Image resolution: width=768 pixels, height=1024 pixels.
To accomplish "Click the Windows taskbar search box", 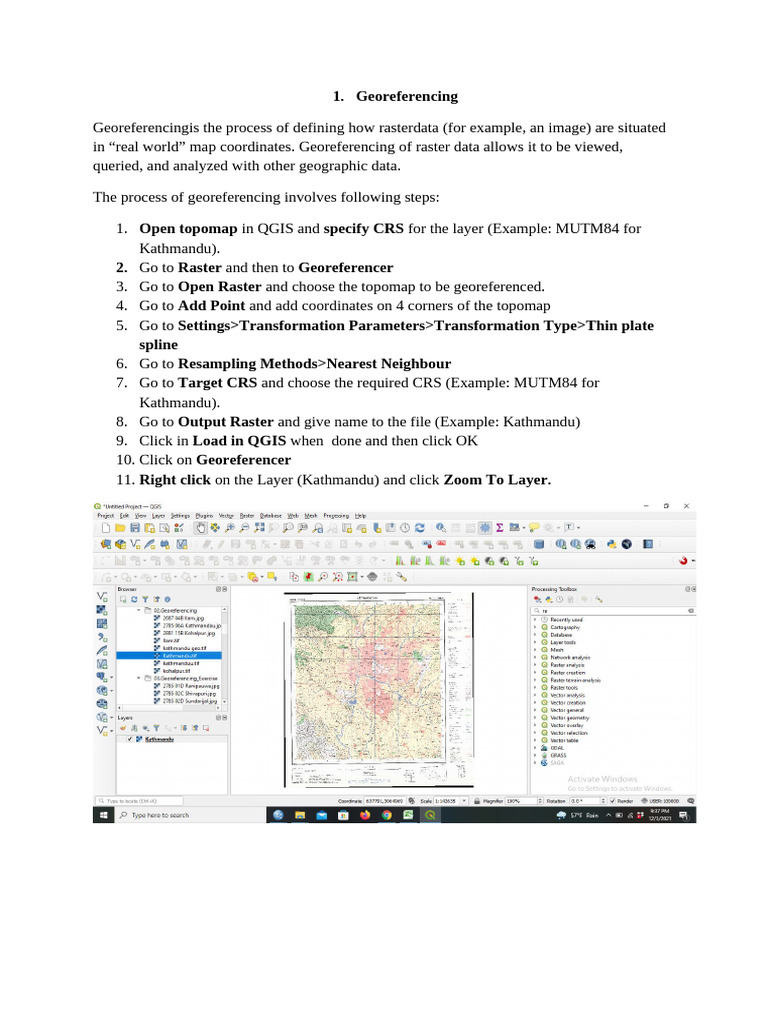I will pyautogui.click(x=191, y=815).
